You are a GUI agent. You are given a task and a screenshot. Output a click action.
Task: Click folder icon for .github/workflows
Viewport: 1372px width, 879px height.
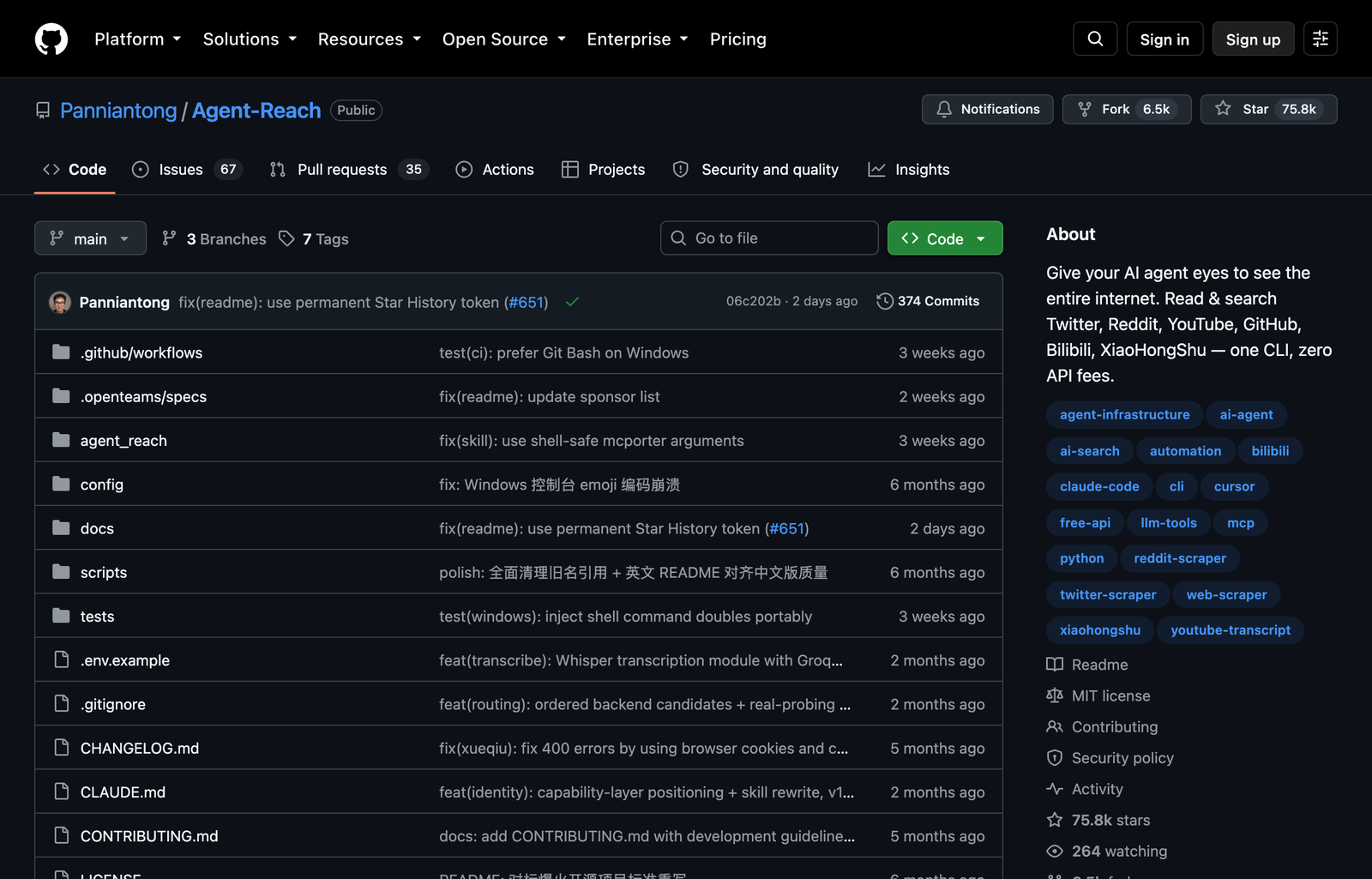(61, 352)
